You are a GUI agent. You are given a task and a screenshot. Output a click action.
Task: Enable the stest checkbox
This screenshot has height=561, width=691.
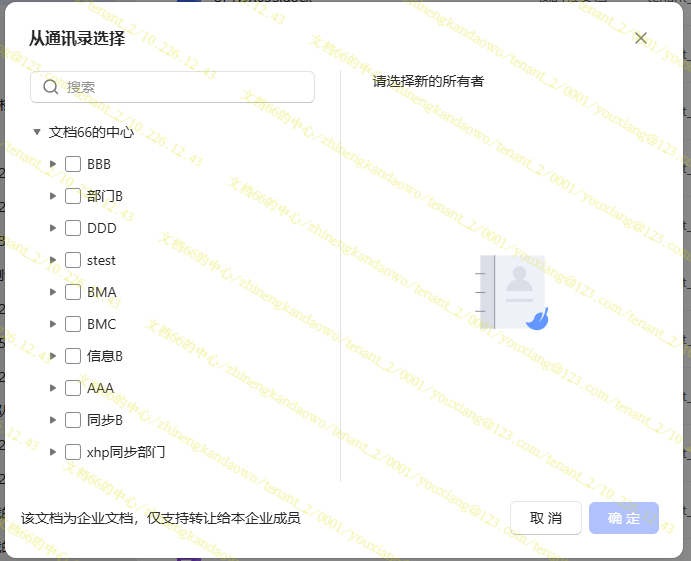click(x=73, y=260)
